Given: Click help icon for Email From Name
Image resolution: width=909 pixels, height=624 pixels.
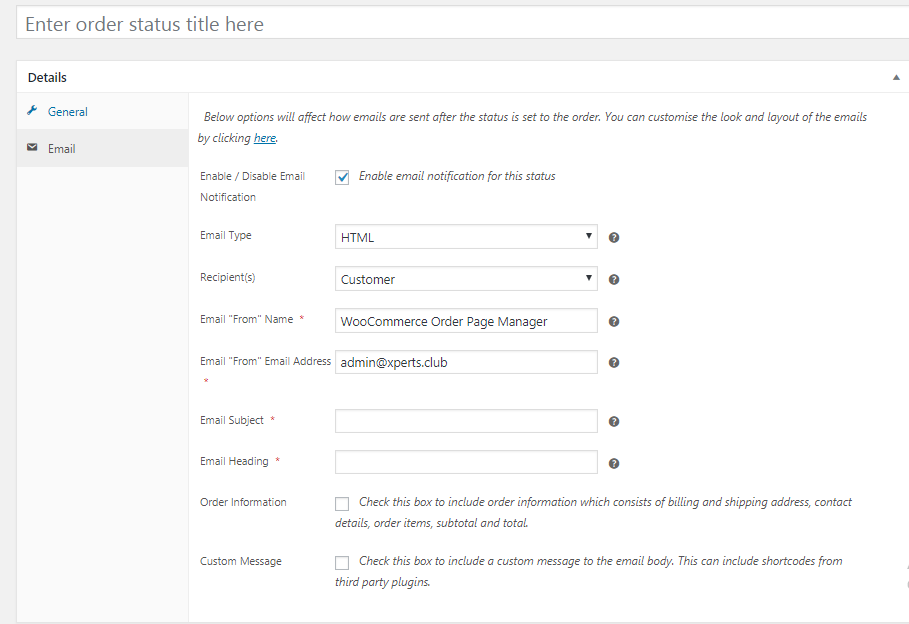Looking at the screenshot, I should [614, 322].
